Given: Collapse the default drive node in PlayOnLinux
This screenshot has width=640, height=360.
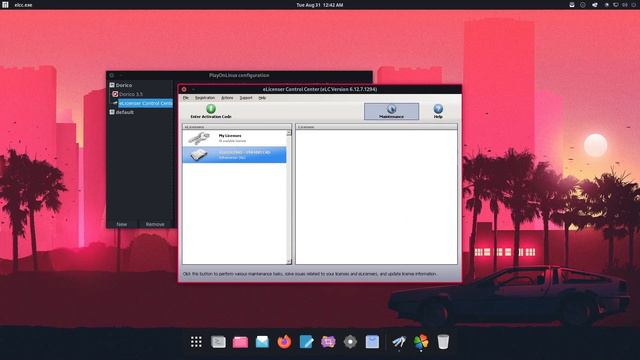Looking at the screenshot, I should [x=112, y=112].
